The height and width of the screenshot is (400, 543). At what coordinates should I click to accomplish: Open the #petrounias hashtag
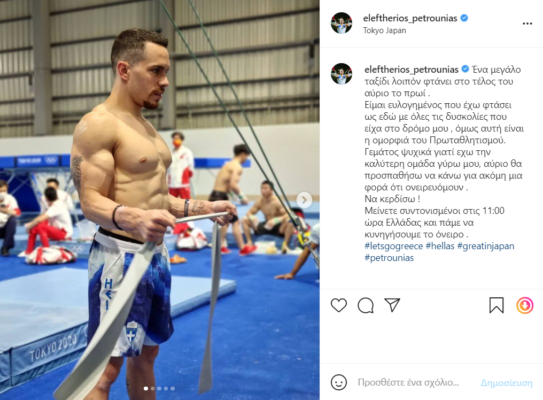point(389,258)
